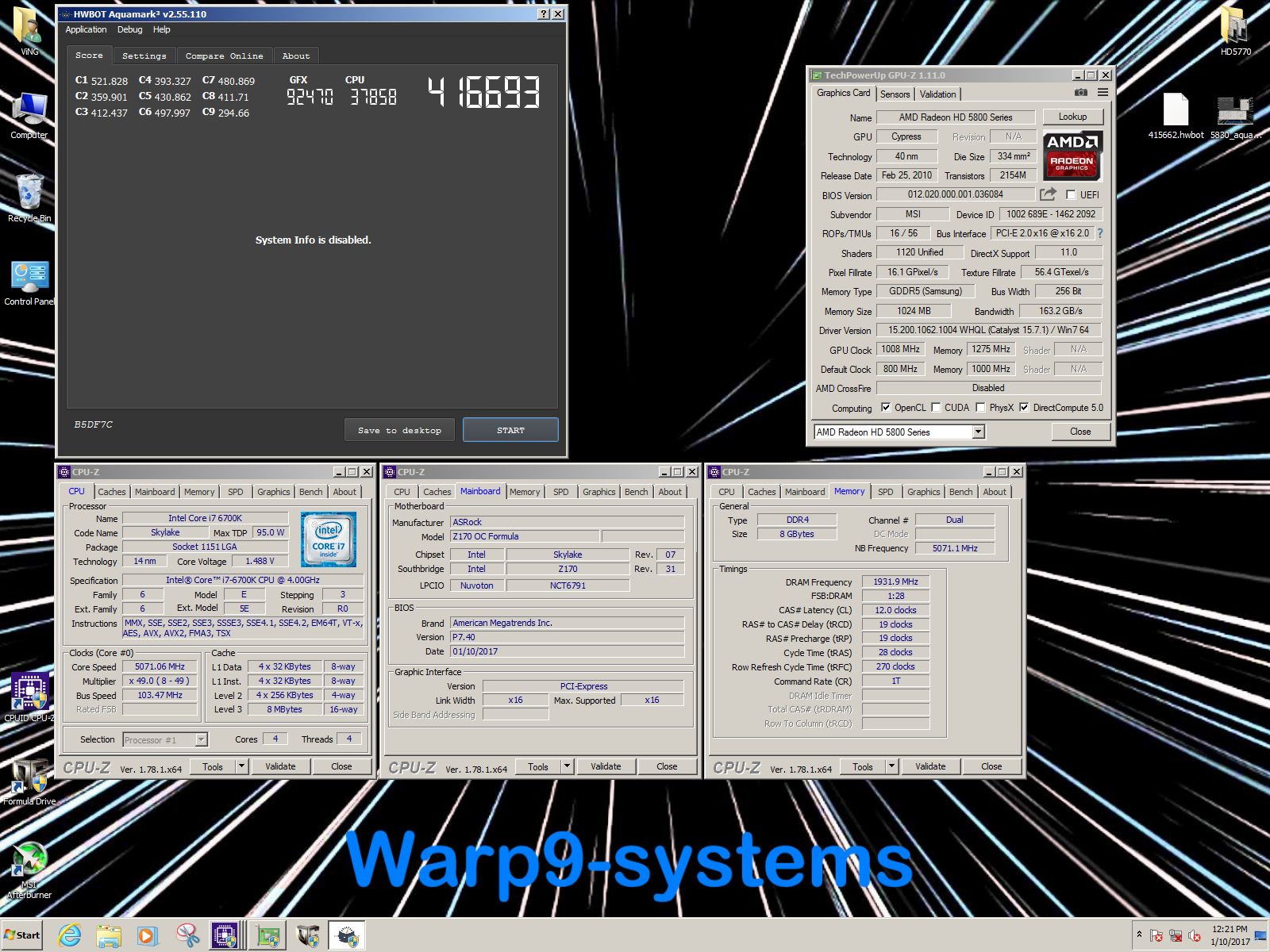The image size is (1270, 952).
Task: Switch to the Settings tab in Aquamark
Action: tap(144, 56)
